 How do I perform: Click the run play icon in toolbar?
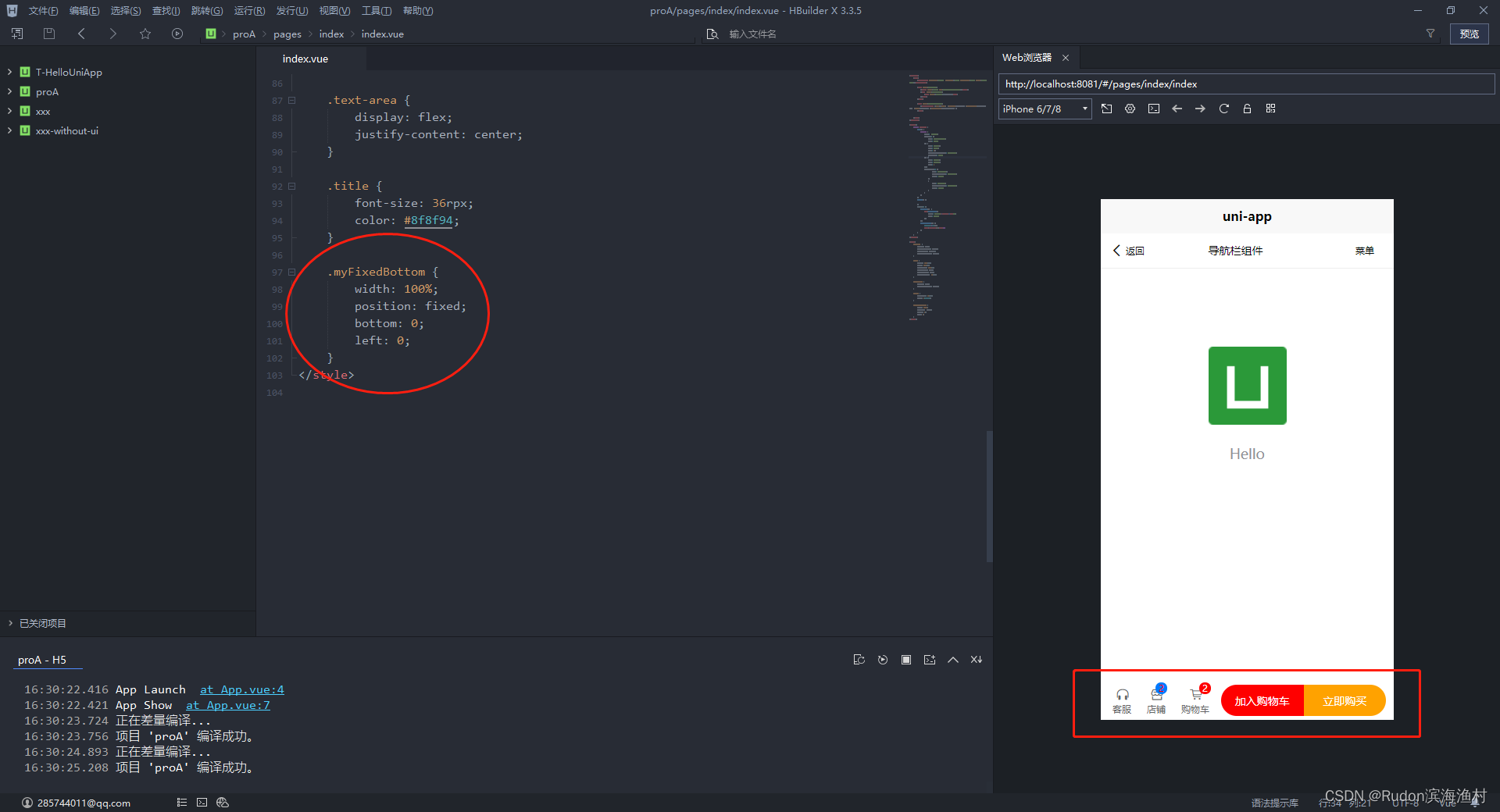coord(177,34)
